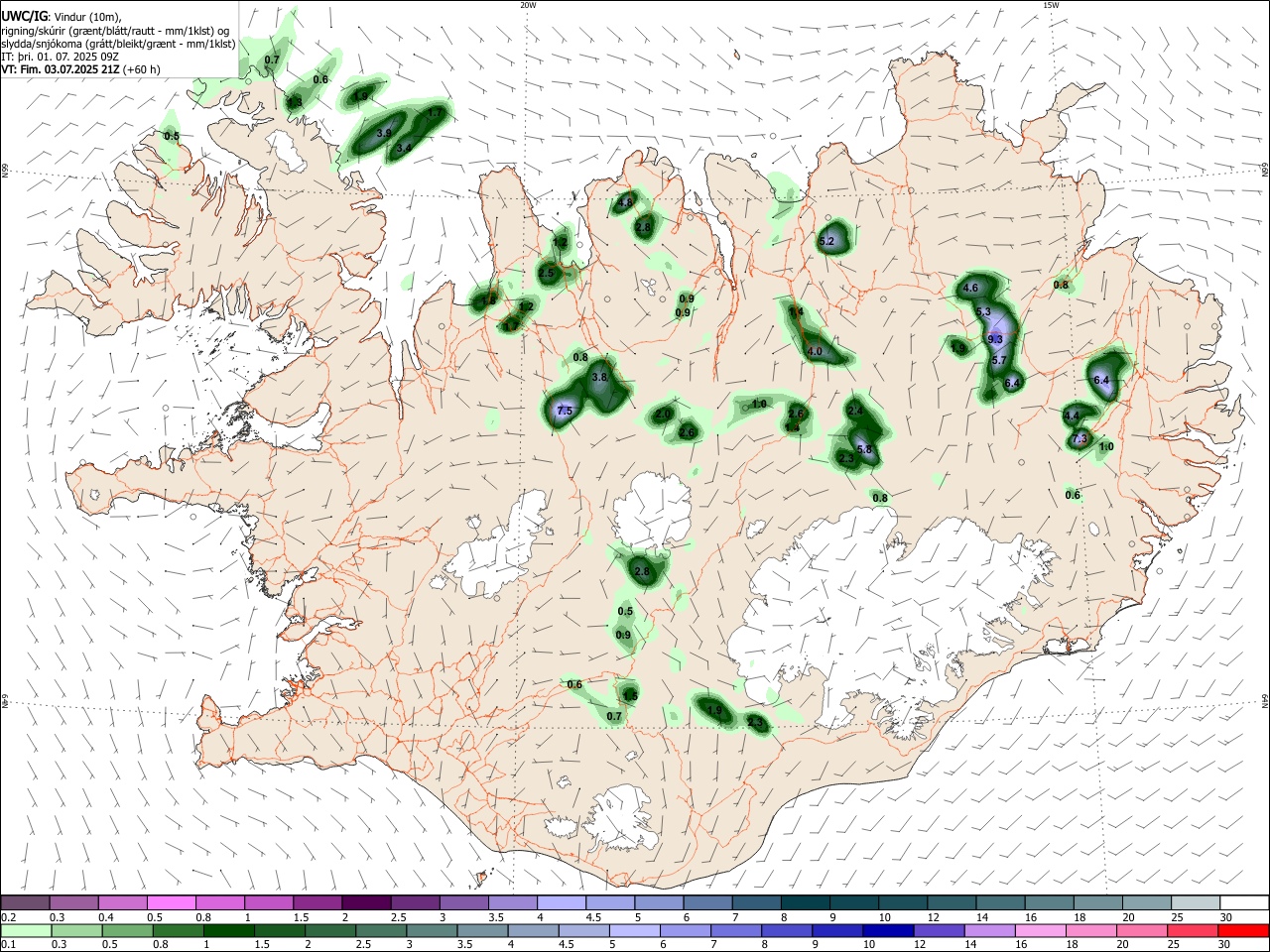Viewport: 1270px width, 952px height.
Task: Select the 2.4 precipitation value label
Action: coord(855,411)
